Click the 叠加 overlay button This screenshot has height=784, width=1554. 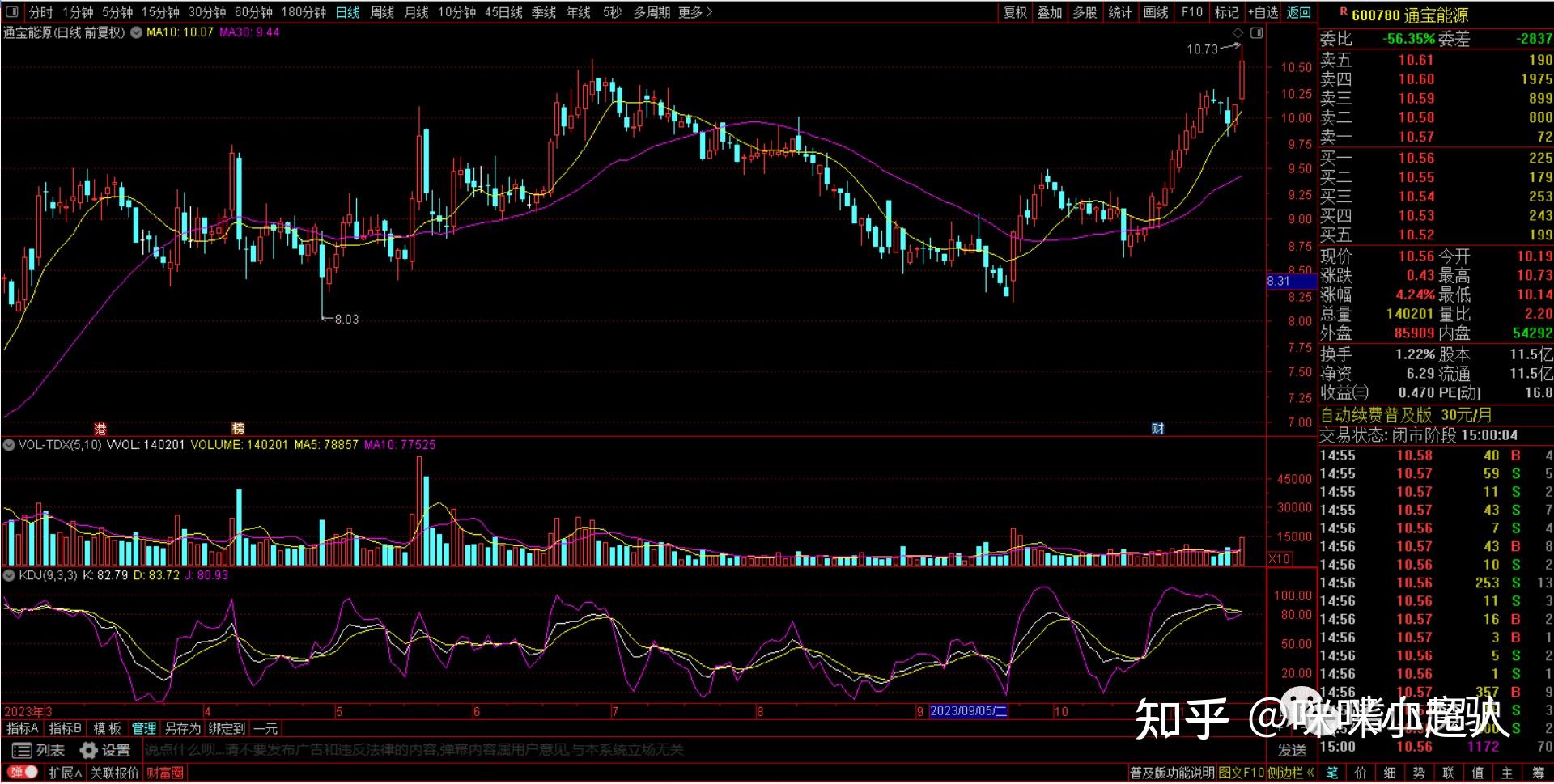point(1050,12)
